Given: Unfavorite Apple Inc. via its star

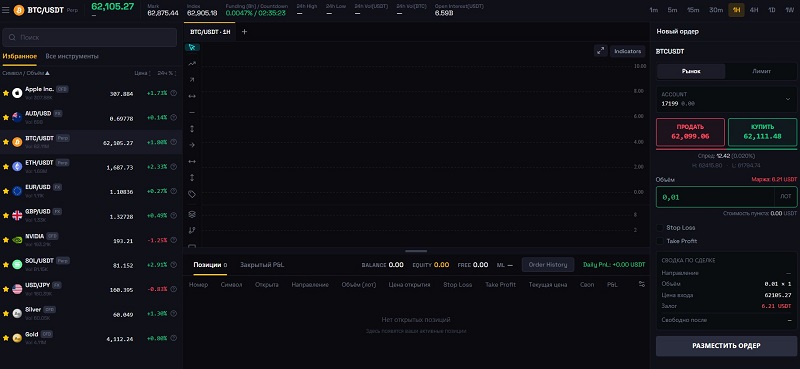Looking at the screenshot, I should pyautogui.click(x=6, y=93).
